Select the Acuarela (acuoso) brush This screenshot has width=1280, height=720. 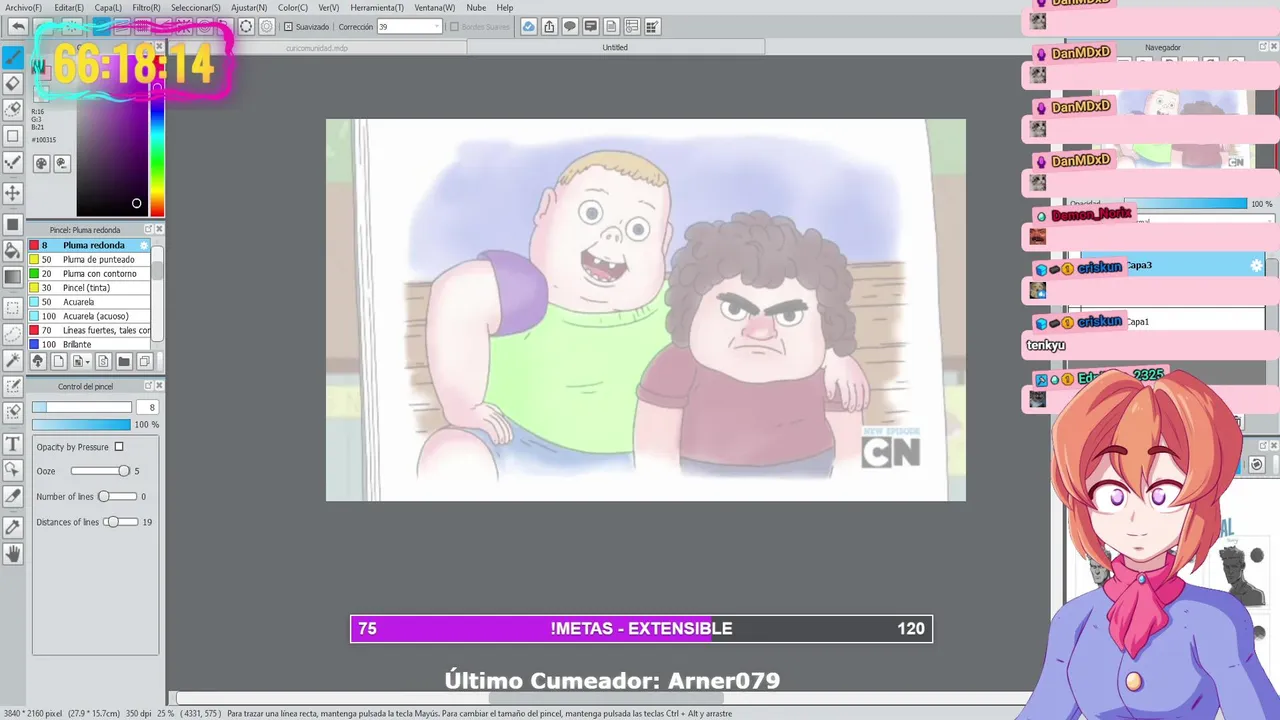coord(89,316)
